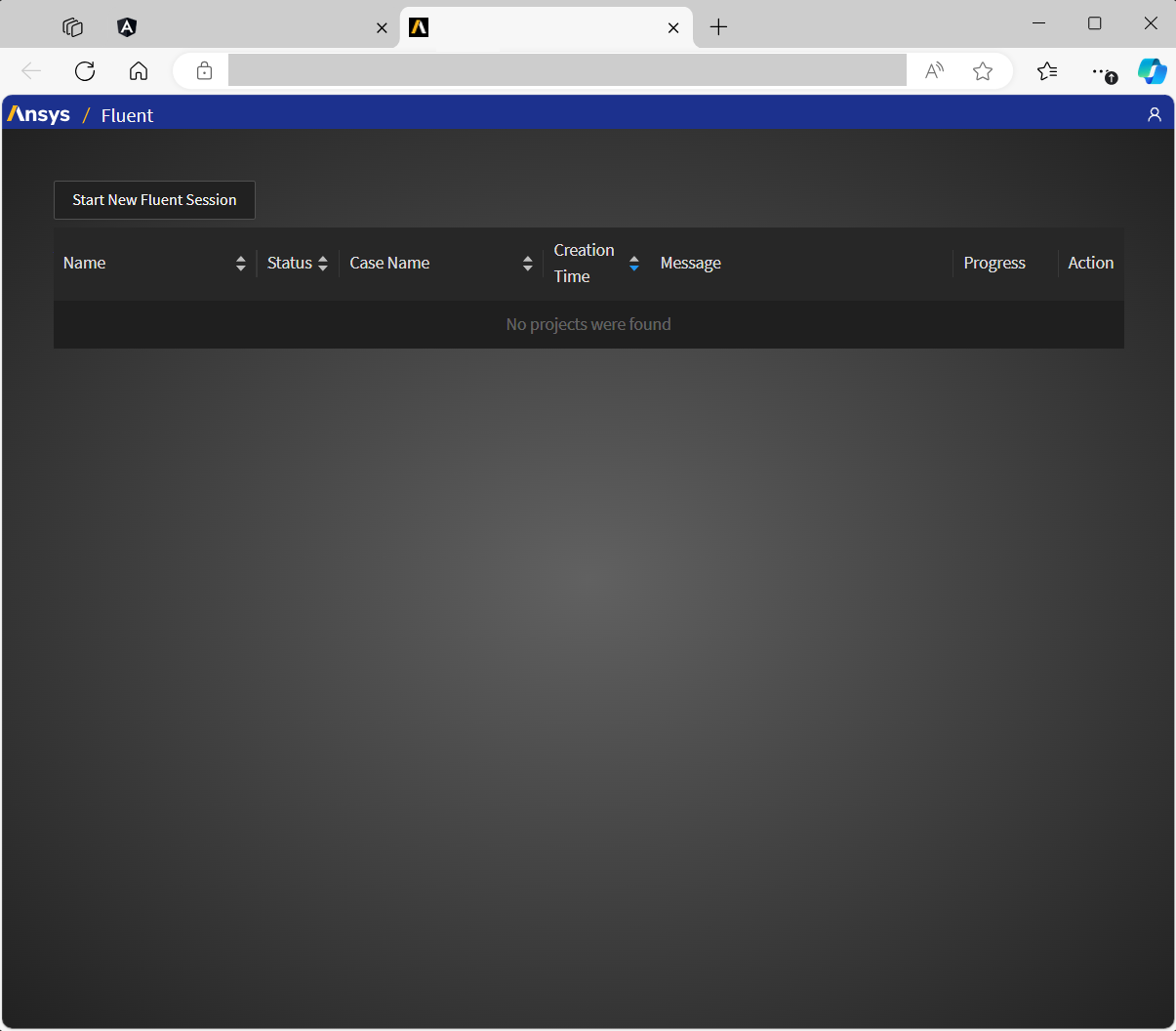Sort projects by Name column
The height and width of the screenshot is (1031, 1176).
coord(240,263)
